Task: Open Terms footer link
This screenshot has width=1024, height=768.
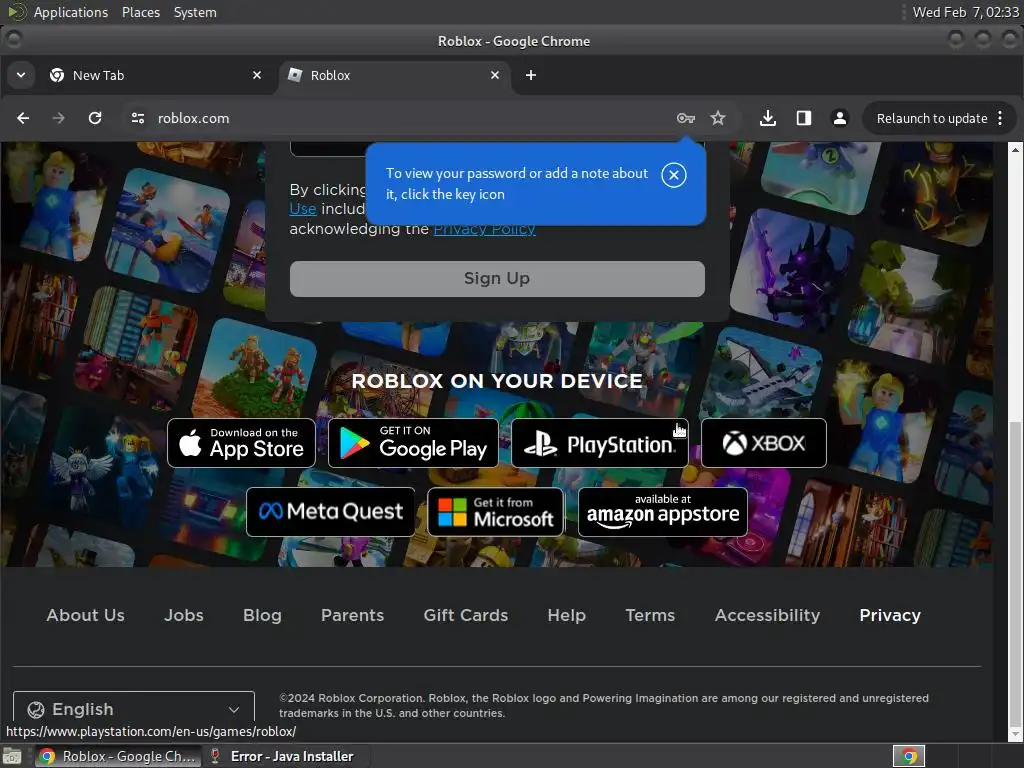Action: click(650, 615)
